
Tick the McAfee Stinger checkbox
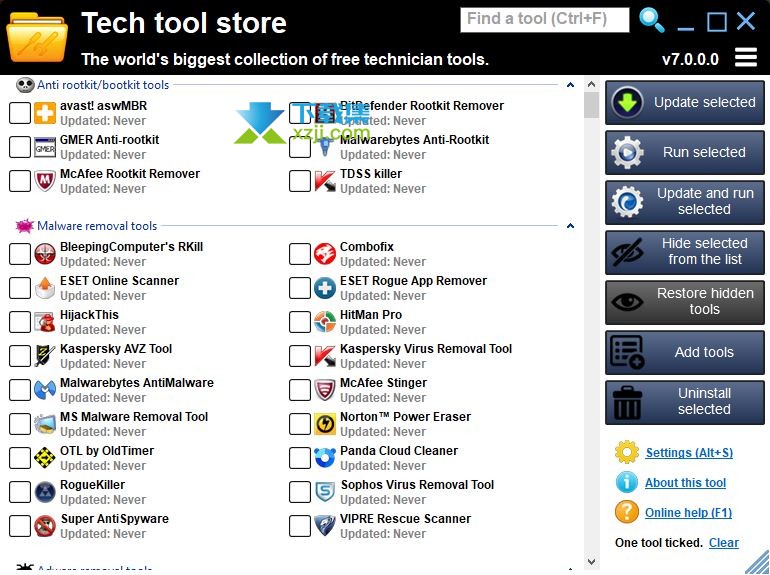300,389
